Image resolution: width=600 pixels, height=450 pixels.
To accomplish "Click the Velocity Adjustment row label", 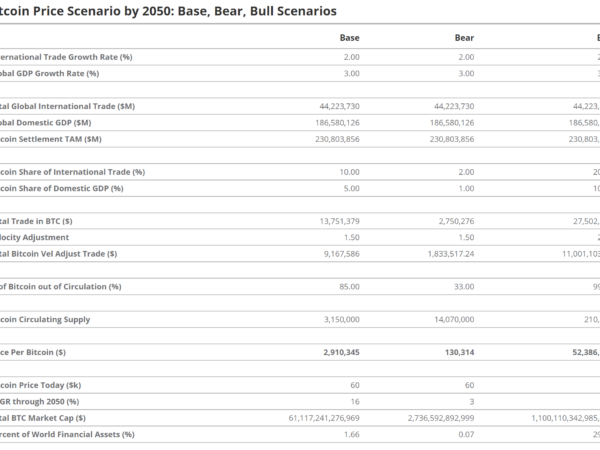I will click(x=35, y=237).
